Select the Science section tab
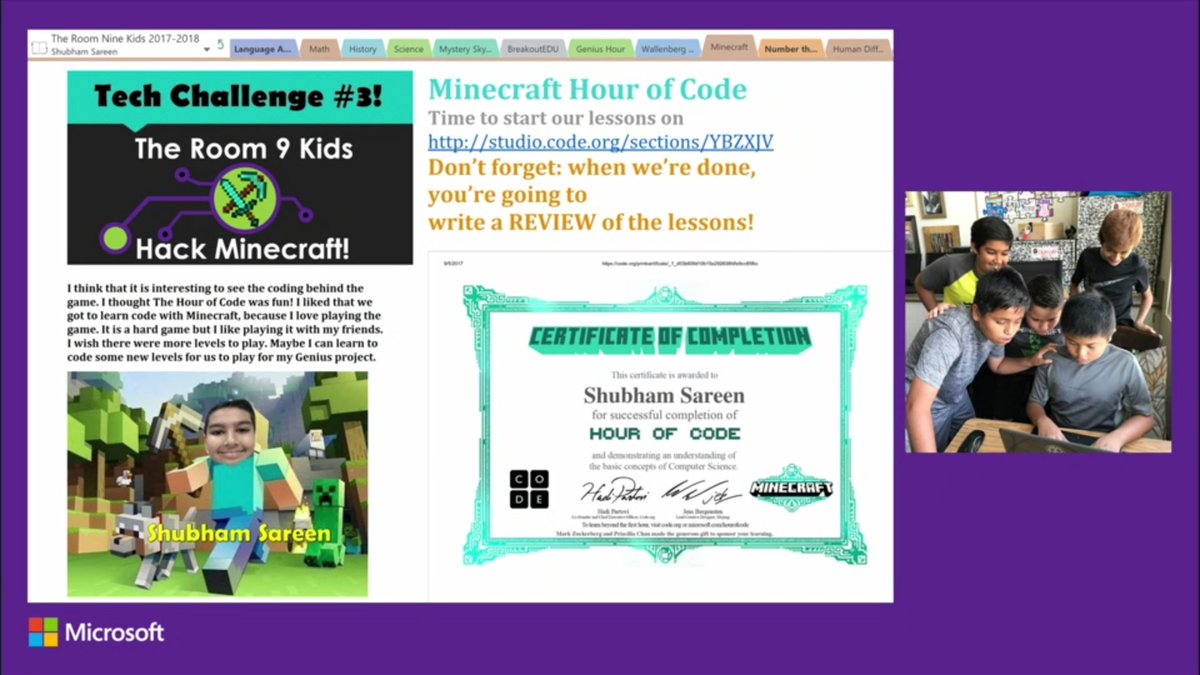Screen dimensions: 1200x675 pos(408,48)
